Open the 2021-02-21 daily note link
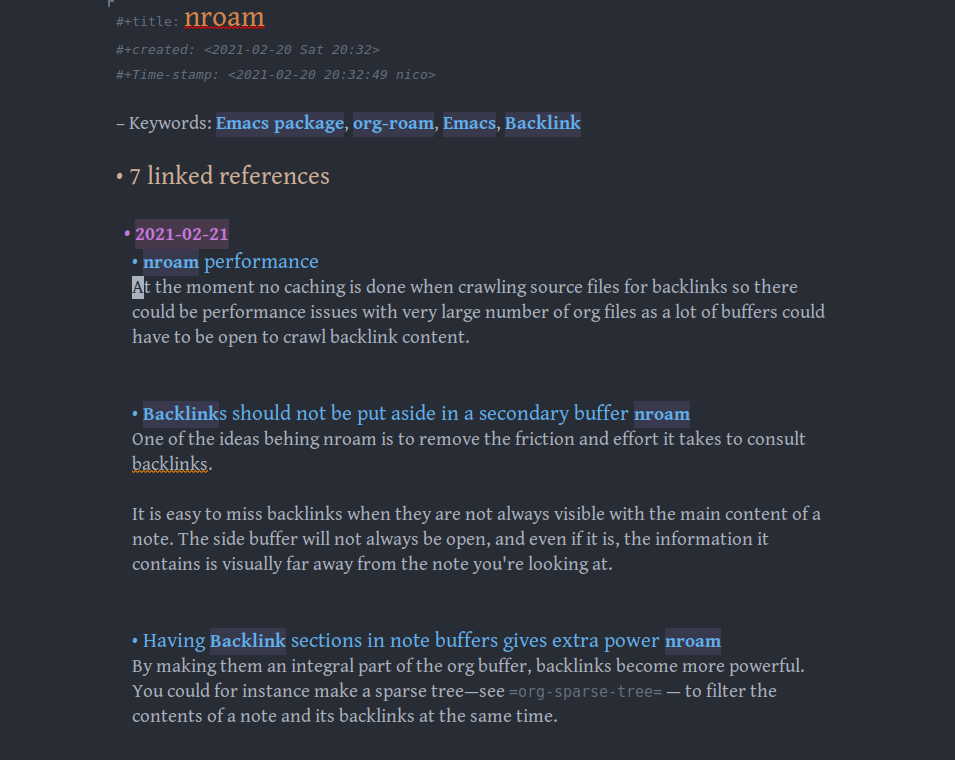The height and width of the screenshot is (760, 955). (181, 234)
